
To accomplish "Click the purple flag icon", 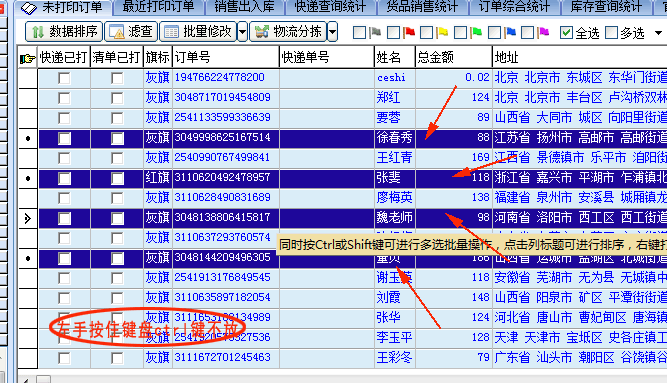I will (x=544, y=32).
